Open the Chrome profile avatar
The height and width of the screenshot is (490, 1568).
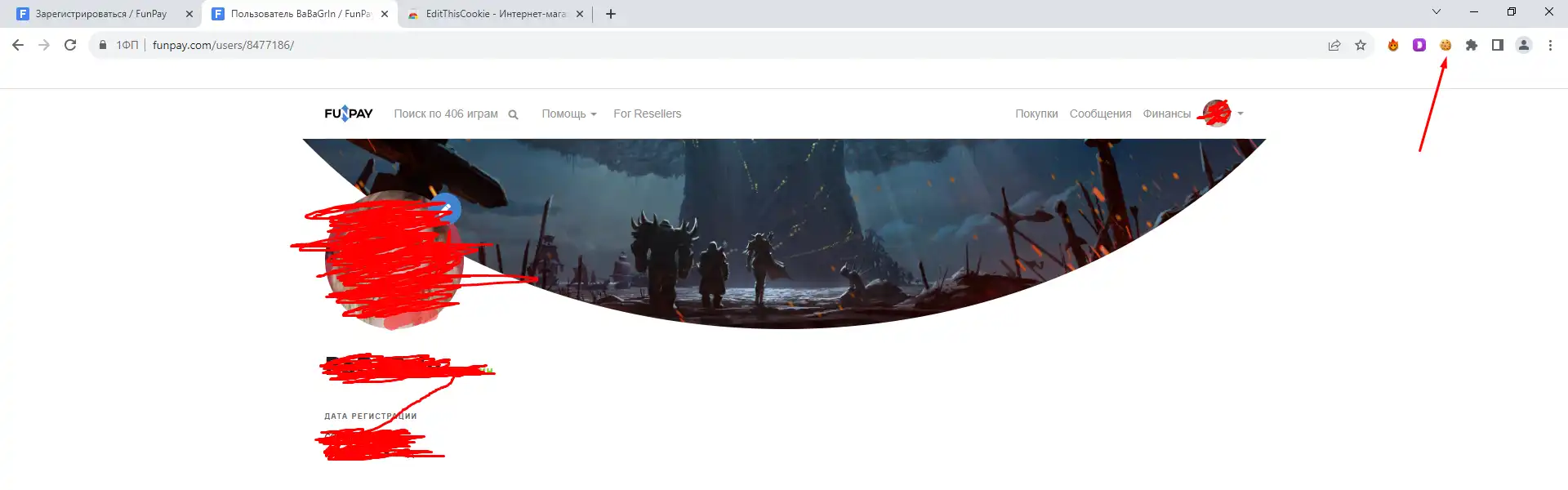(x=1524, y=45)
